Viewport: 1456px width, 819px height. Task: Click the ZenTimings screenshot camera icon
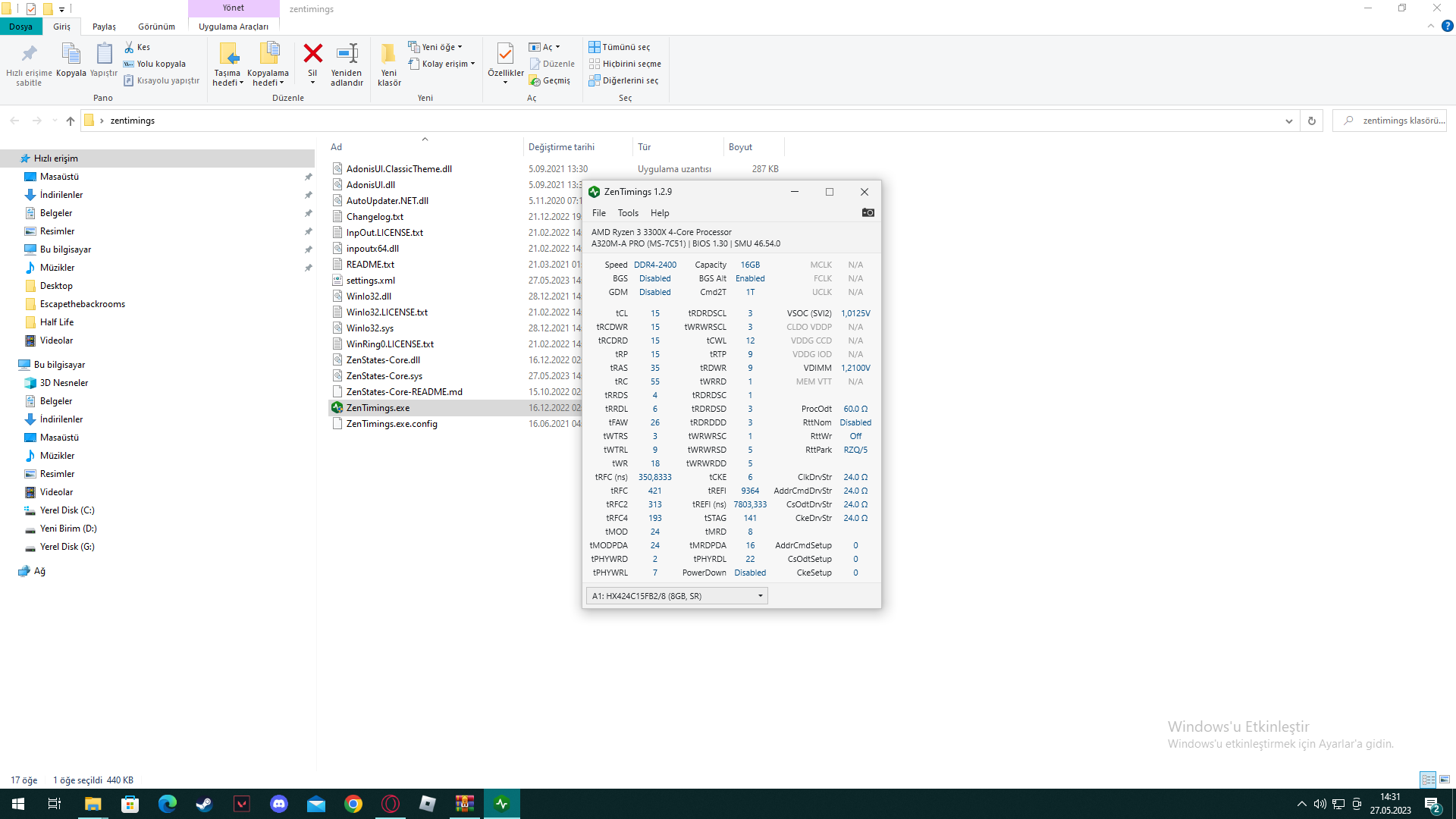(868, 213)
